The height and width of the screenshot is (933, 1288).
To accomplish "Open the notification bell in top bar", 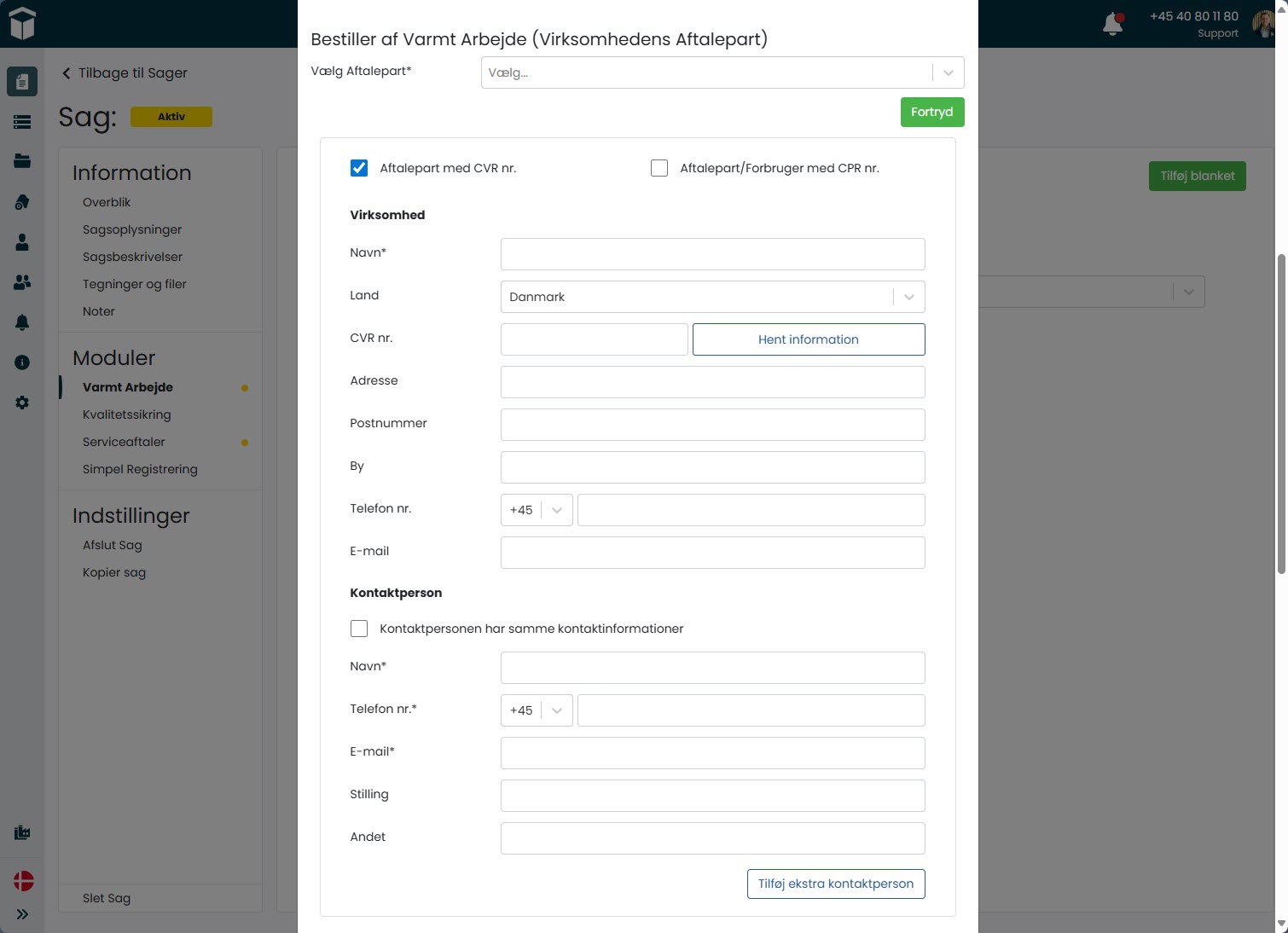I will pyautogui.click(x=1112, y=24).
